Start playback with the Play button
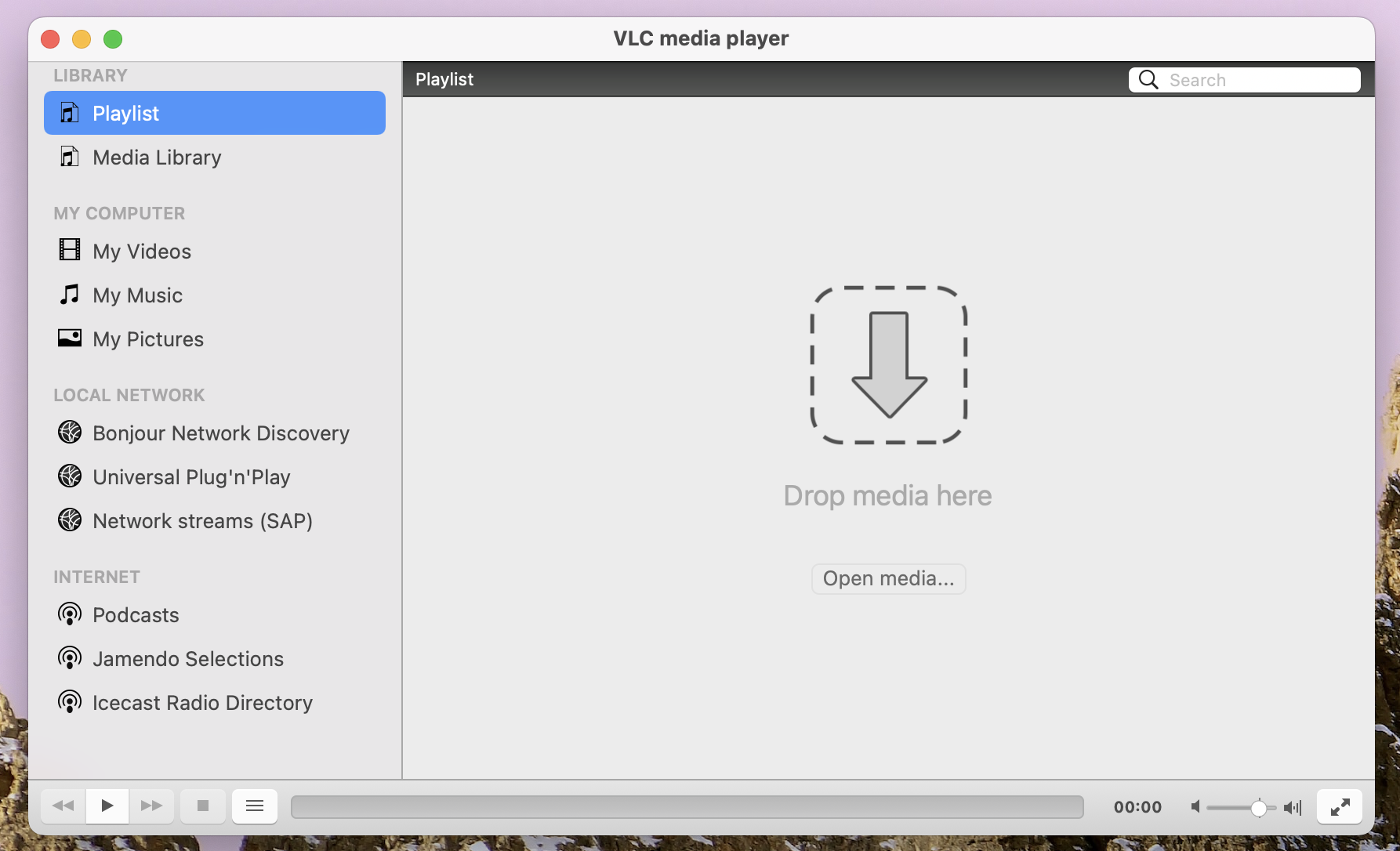 coord(107,806)
